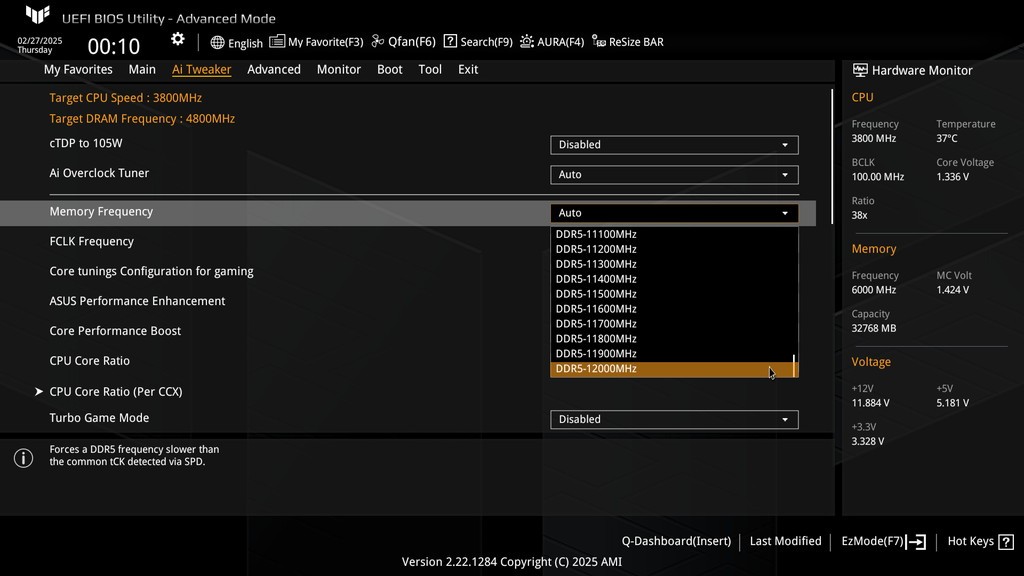Click the dropdown list scrollbar thumb

click(x=794, y=366)
